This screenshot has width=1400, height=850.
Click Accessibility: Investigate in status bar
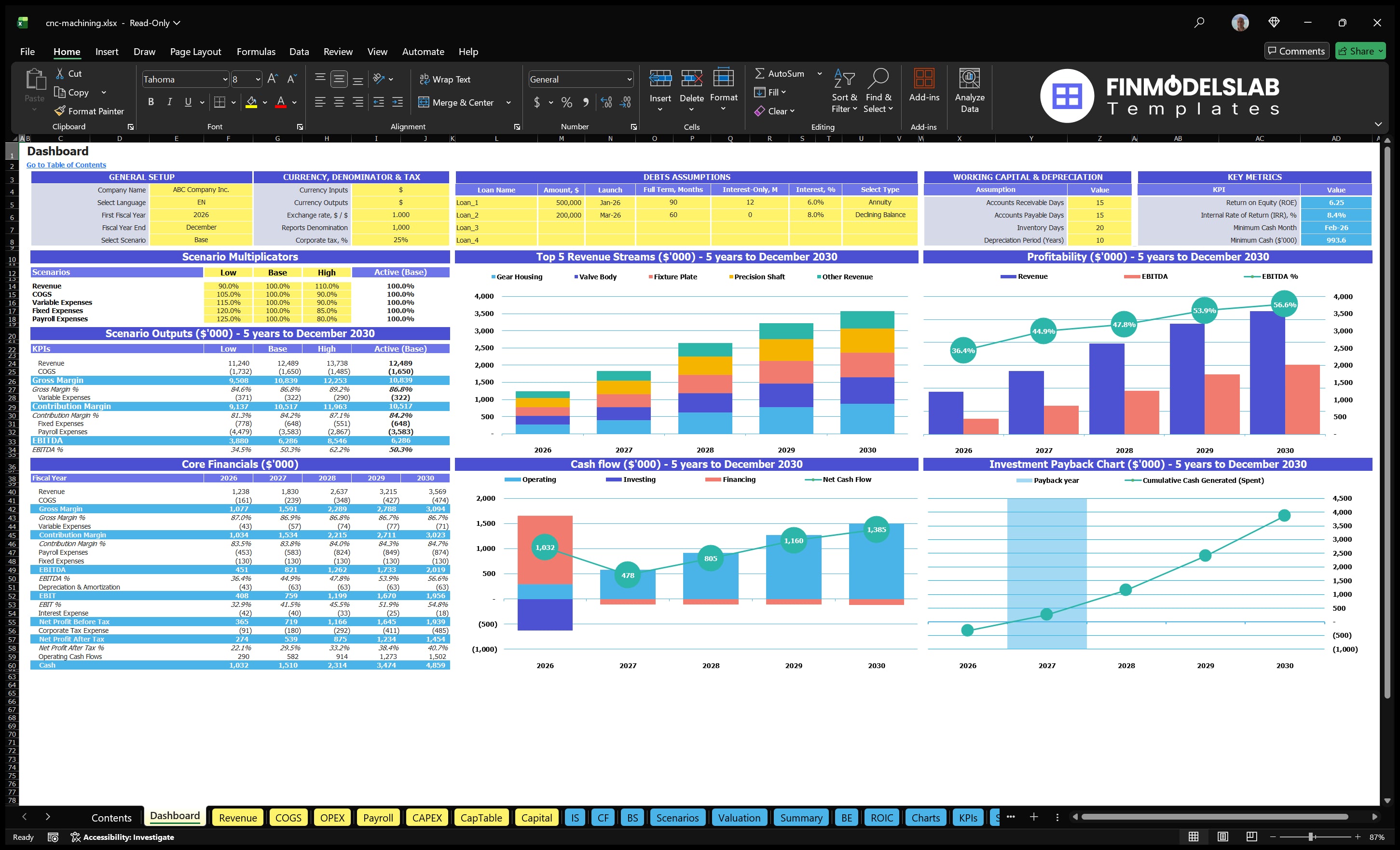[122, 837]
